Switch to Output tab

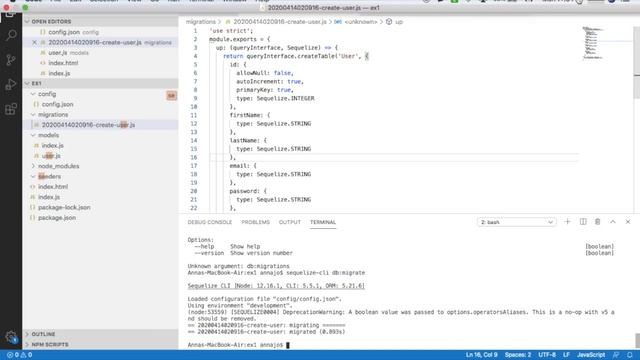click(x=290, y=222)
